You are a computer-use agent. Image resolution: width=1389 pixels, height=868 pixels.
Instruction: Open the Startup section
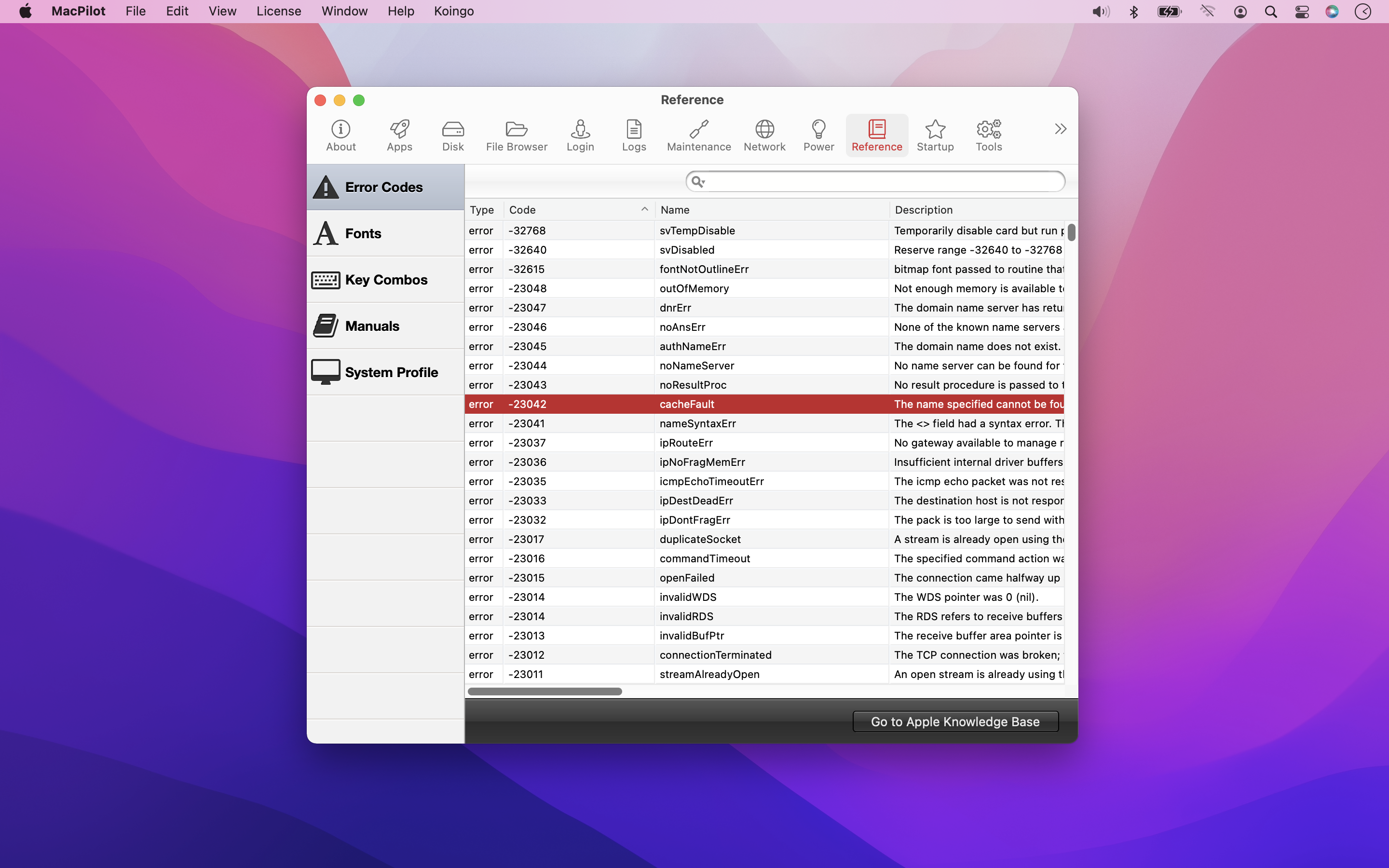point(934,136)
